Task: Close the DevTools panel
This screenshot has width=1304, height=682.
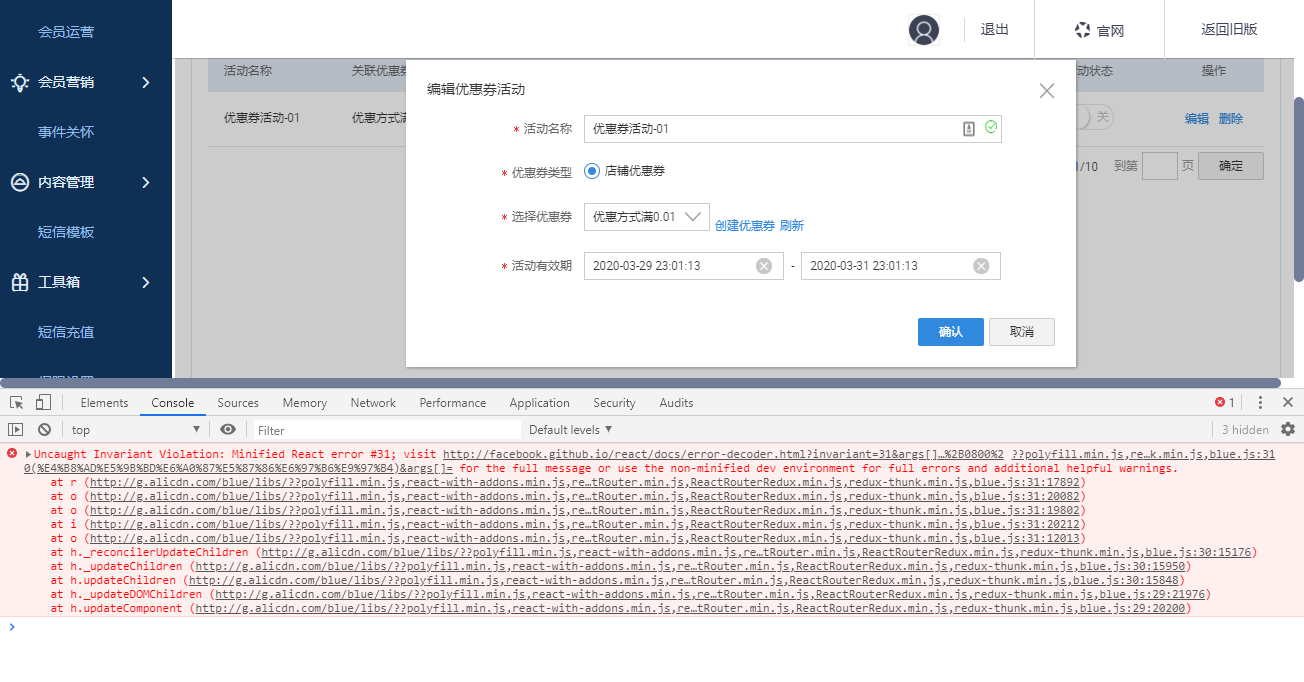Action: [1288, 402]
